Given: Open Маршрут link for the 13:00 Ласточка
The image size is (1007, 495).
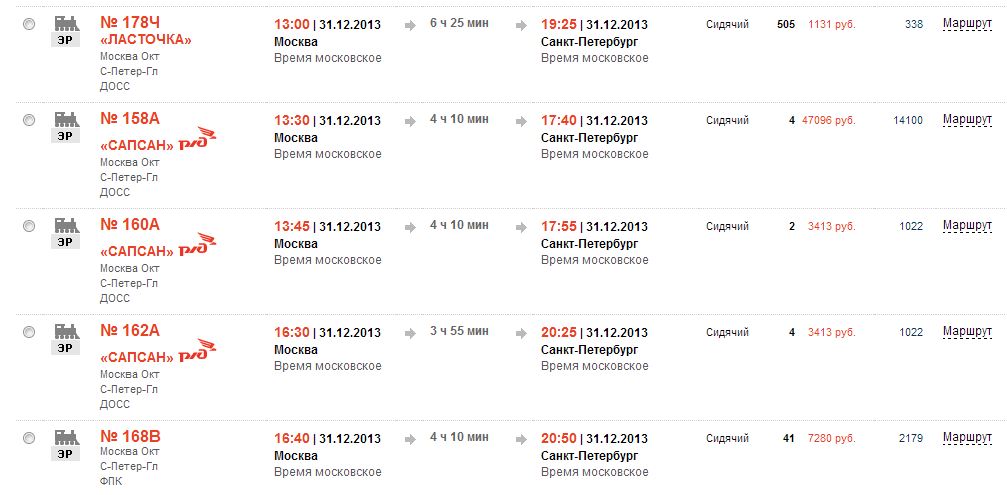Looking at the screenshot, I should pyautogui.click(x=967, y=24).
